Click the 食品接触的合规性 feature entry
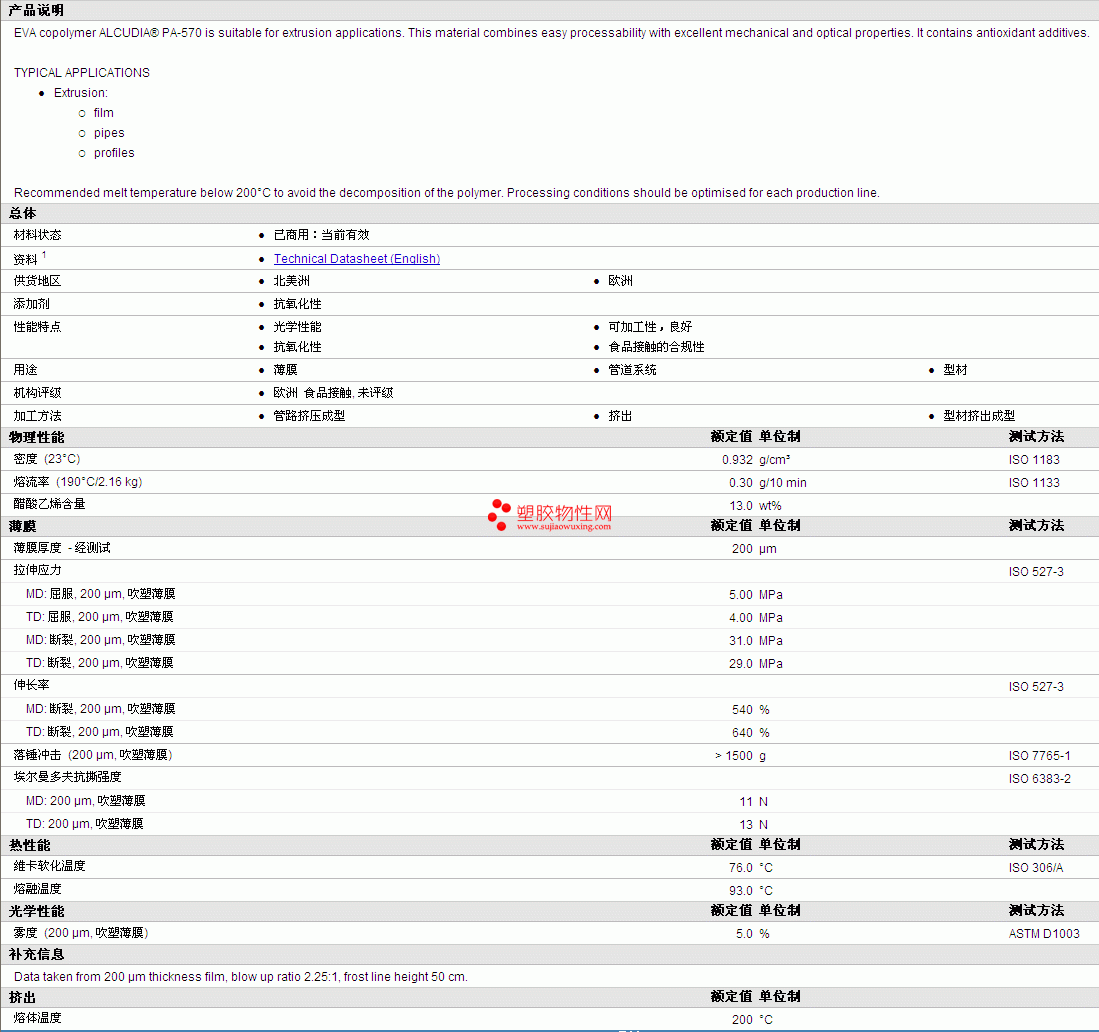 point(656,347)
